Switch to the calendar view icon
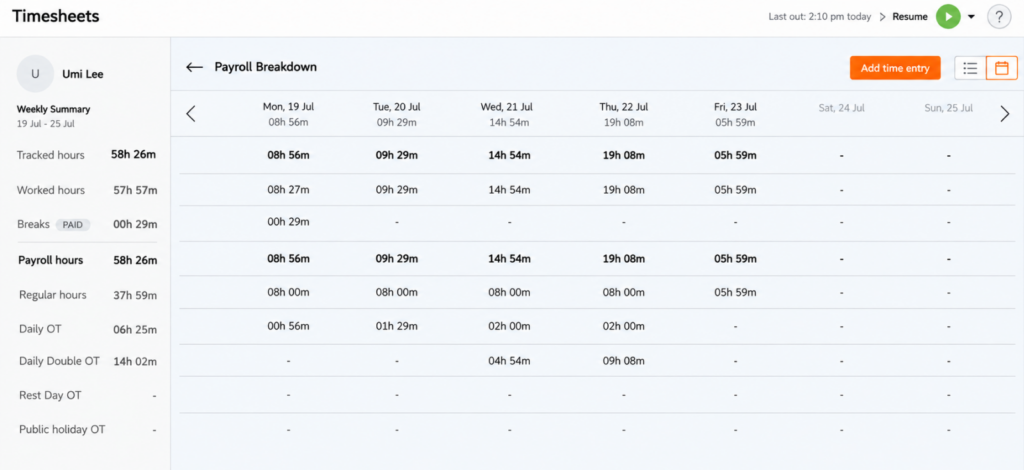The height and width of the screenshot is (470, 1024). (x=1002, y=68)
